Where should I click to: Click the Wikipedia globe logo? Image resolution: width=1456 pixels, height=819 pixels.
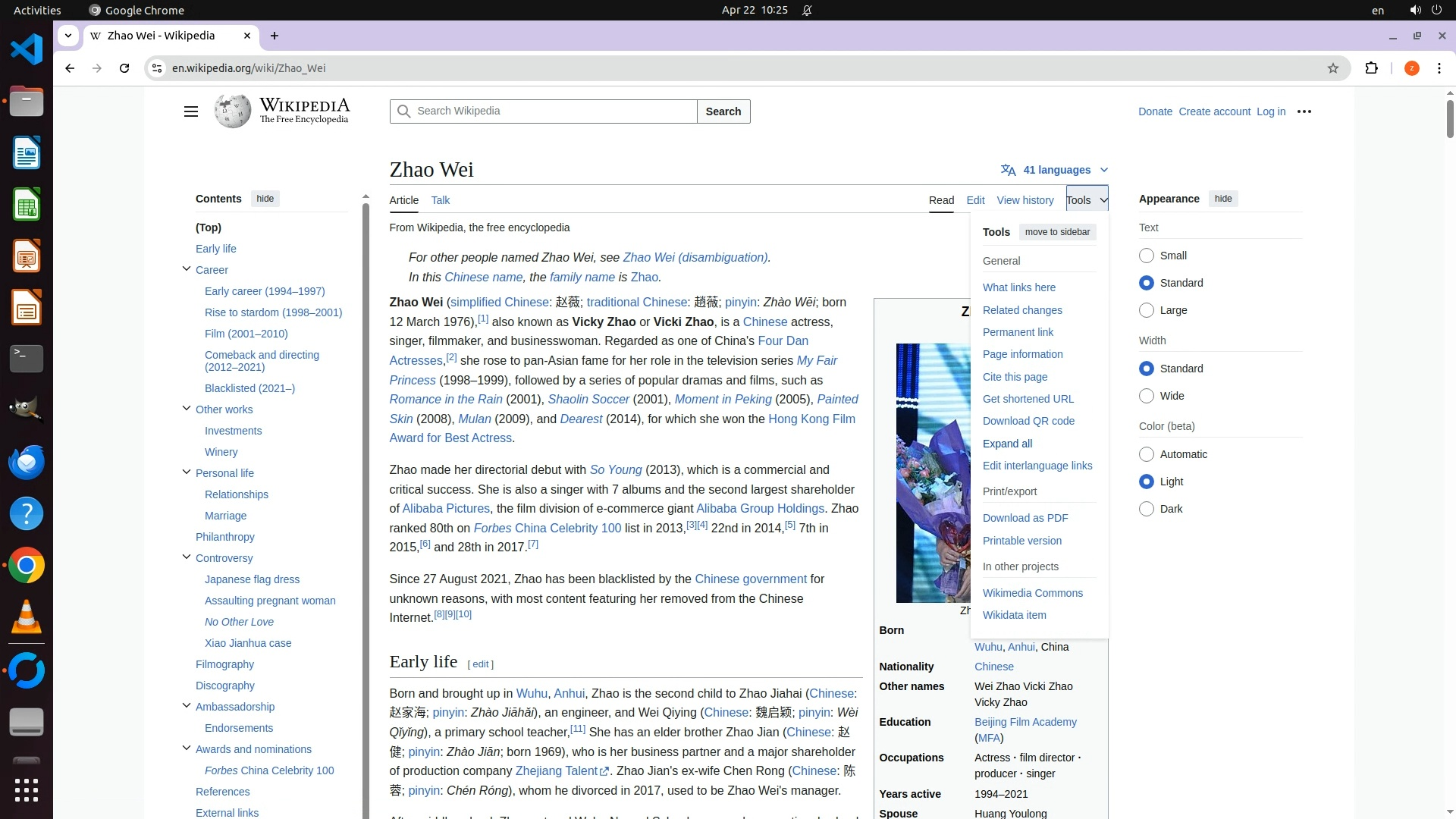tap(232, 111)
